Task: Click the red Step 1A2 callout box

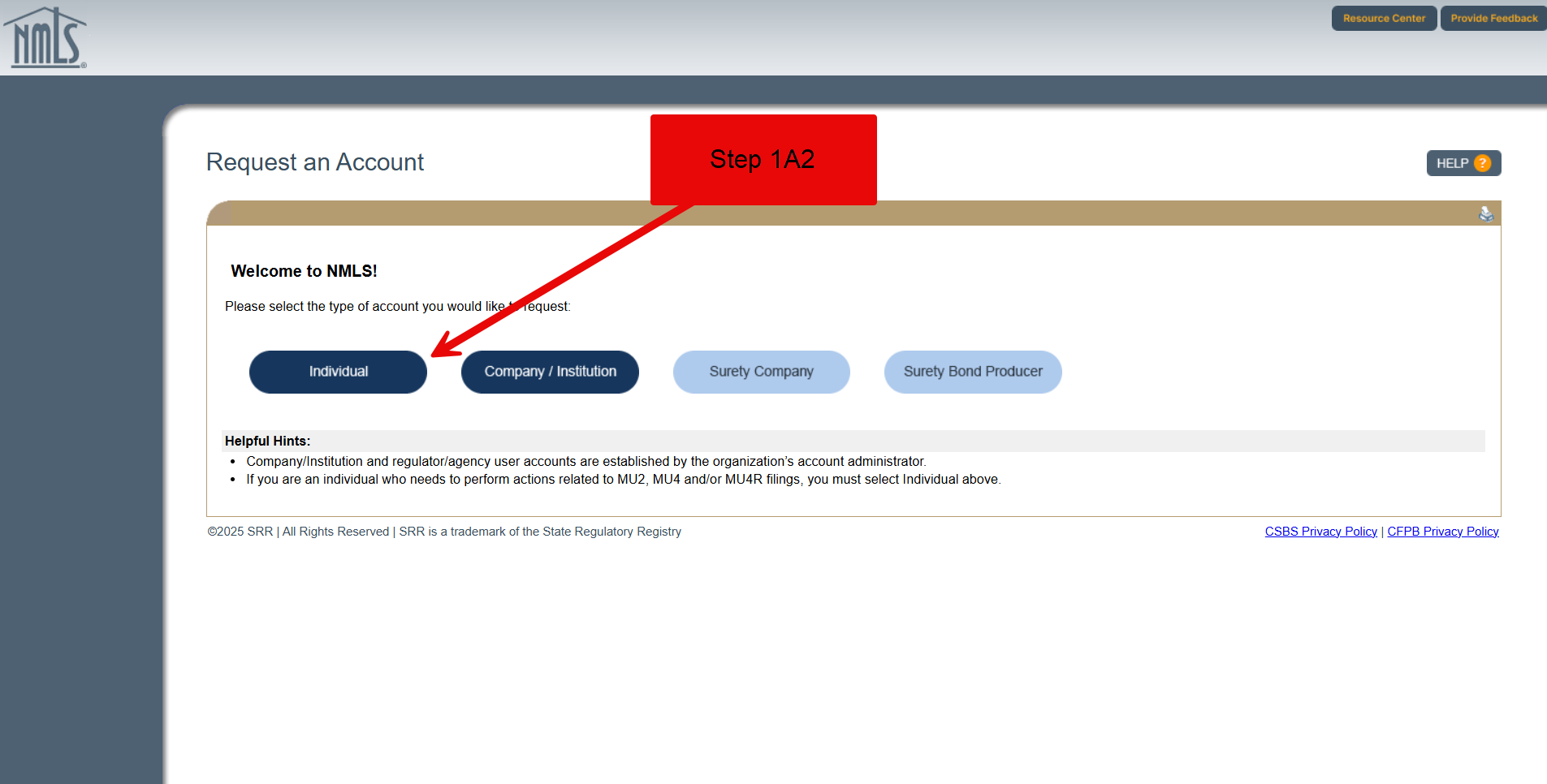Action: coord(763,160)
